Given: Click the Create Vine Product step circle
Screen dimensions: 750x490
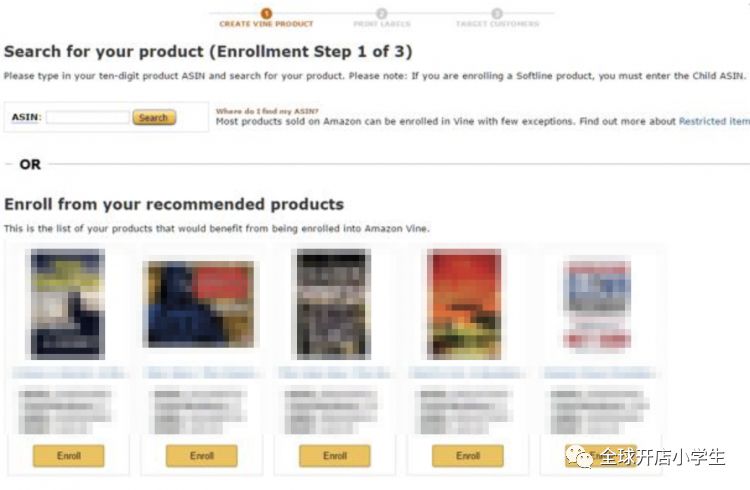Looking at the screenshot, I should point(266,13).
